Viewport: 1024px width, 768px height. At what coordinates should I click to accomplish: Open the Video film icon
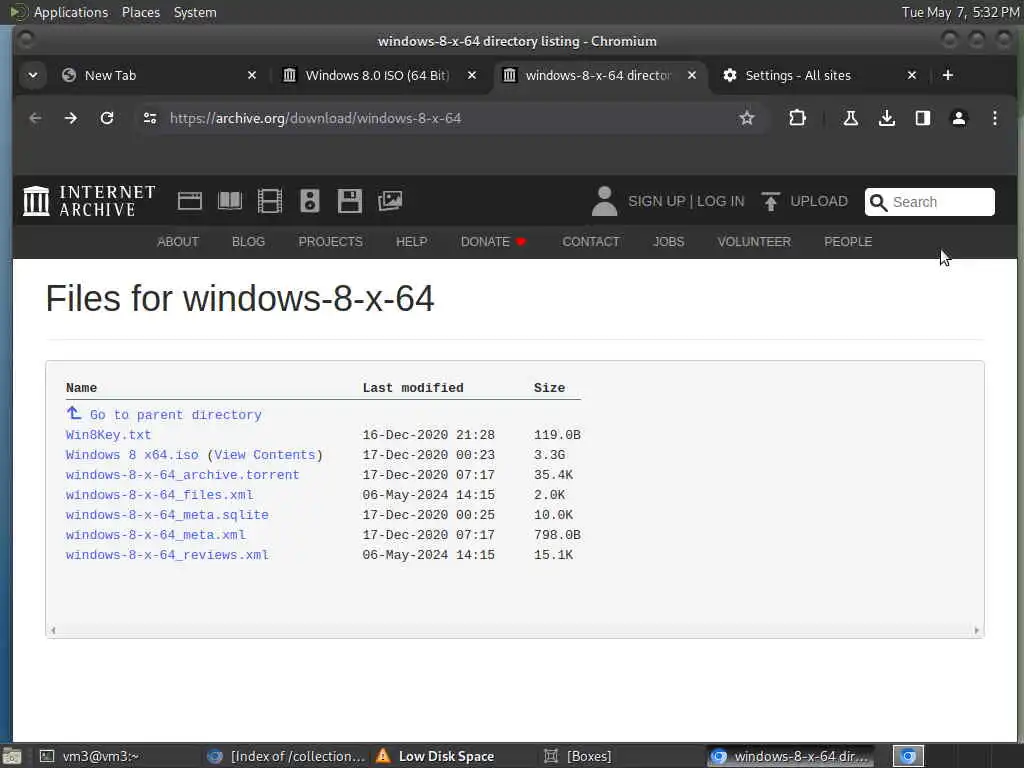click(270, 201)
